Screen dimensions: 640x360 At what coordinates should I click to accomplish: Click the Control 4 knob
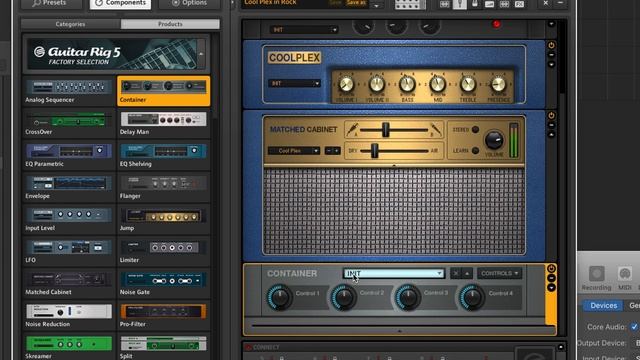(472, 298)
